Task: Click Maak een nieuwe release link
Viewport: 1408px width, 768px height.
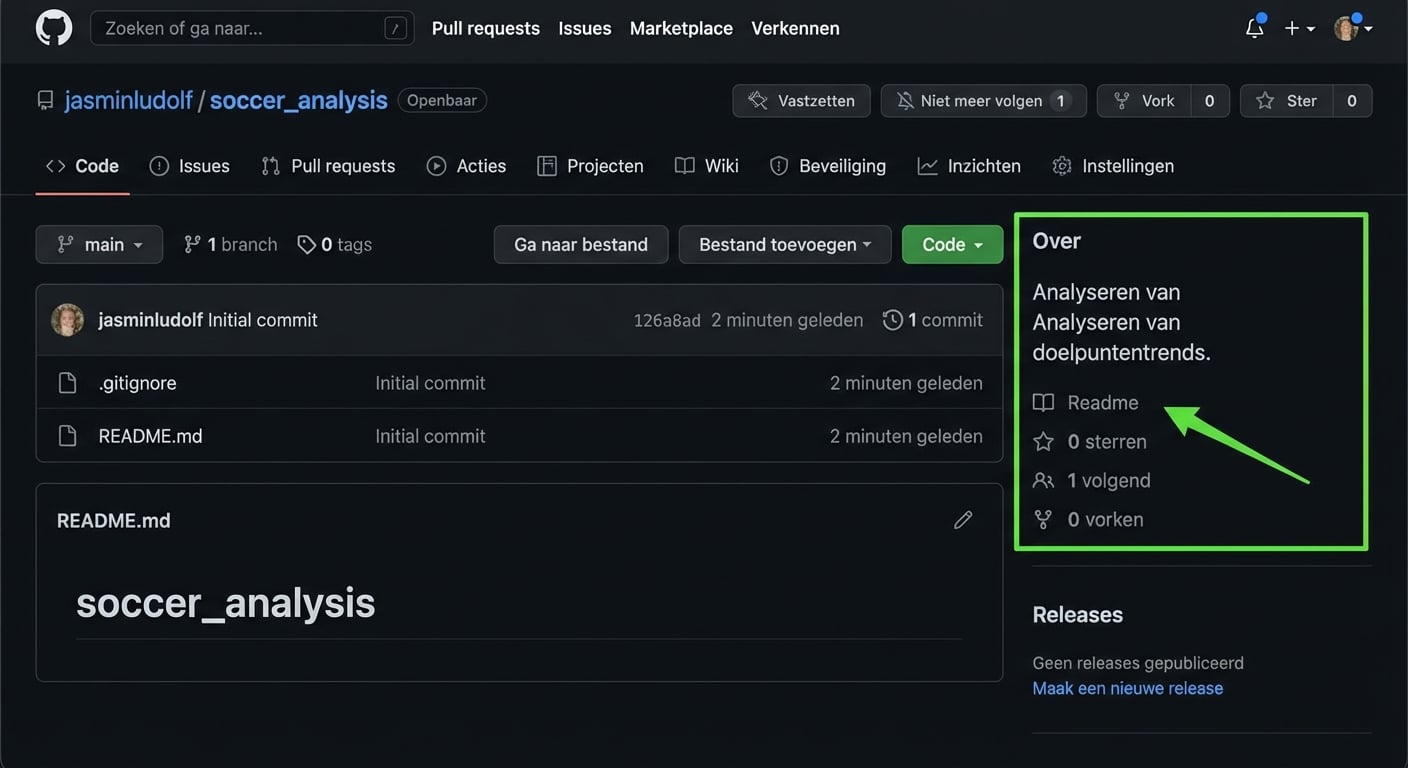Action: (1127, 688)
